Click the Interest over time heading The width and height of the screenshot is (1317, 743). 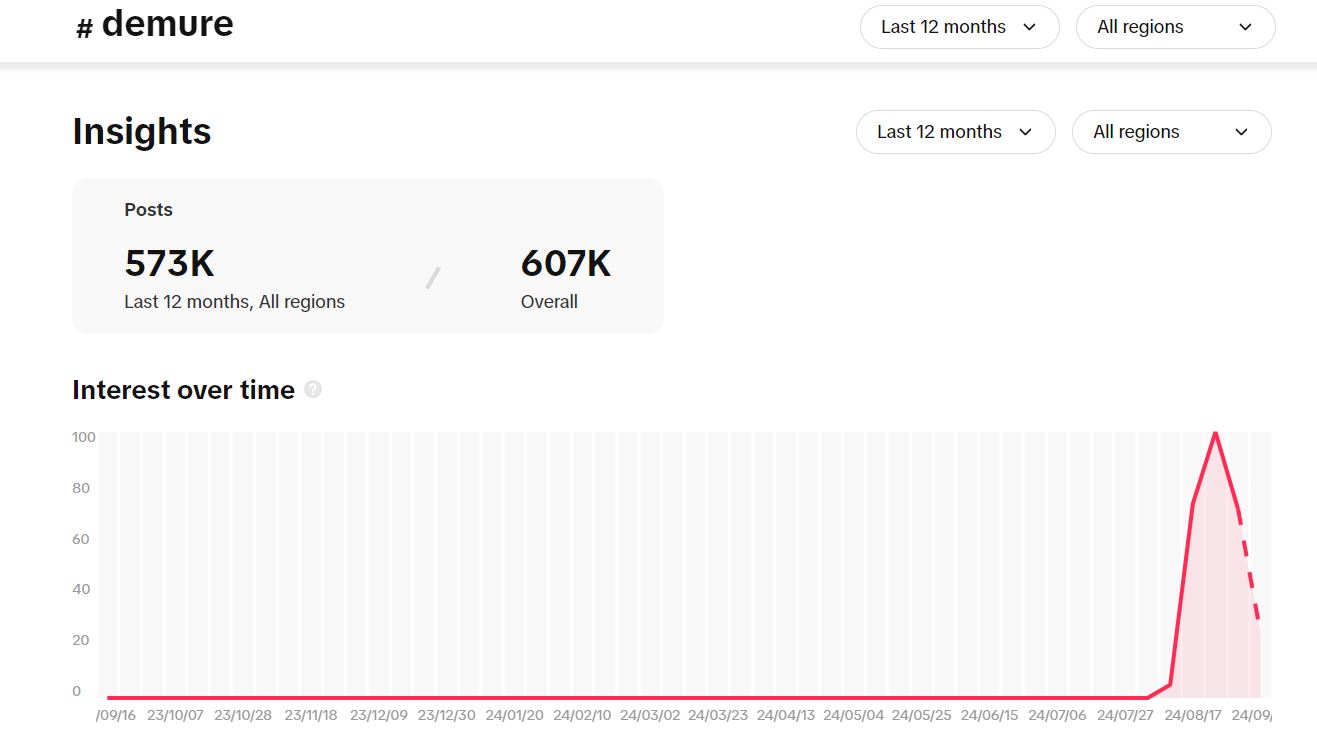coord(183,390)
